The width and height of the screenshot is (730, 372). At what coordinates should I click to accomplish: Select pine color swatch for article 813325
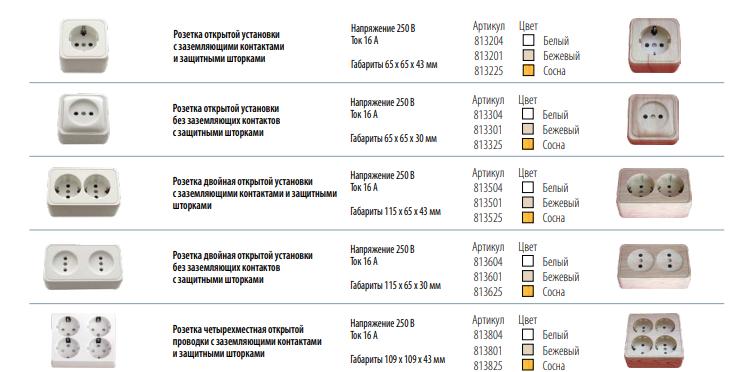[527, 144]
